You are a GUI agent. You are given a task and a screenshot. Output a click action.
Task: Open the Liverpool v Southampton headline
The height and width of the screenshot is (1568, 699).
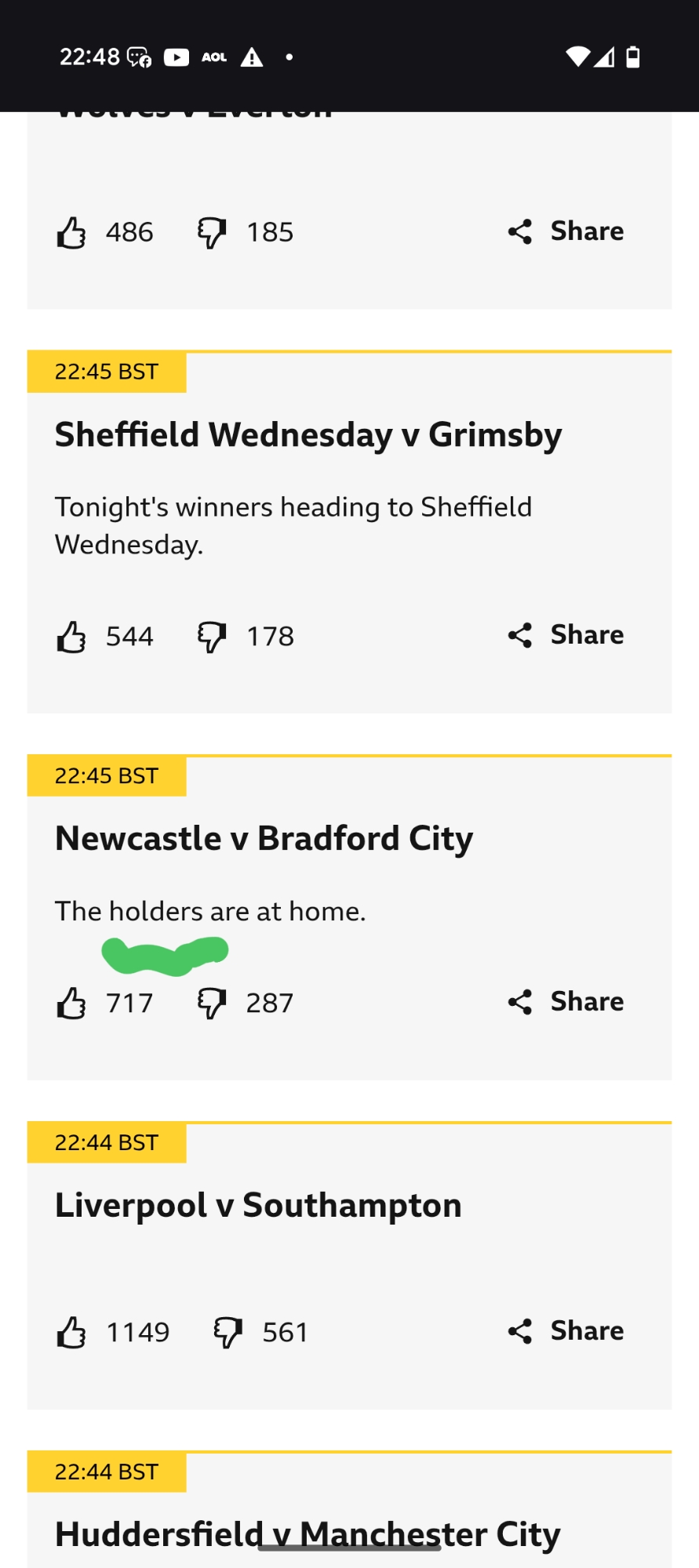click(x=258, y=1206)
